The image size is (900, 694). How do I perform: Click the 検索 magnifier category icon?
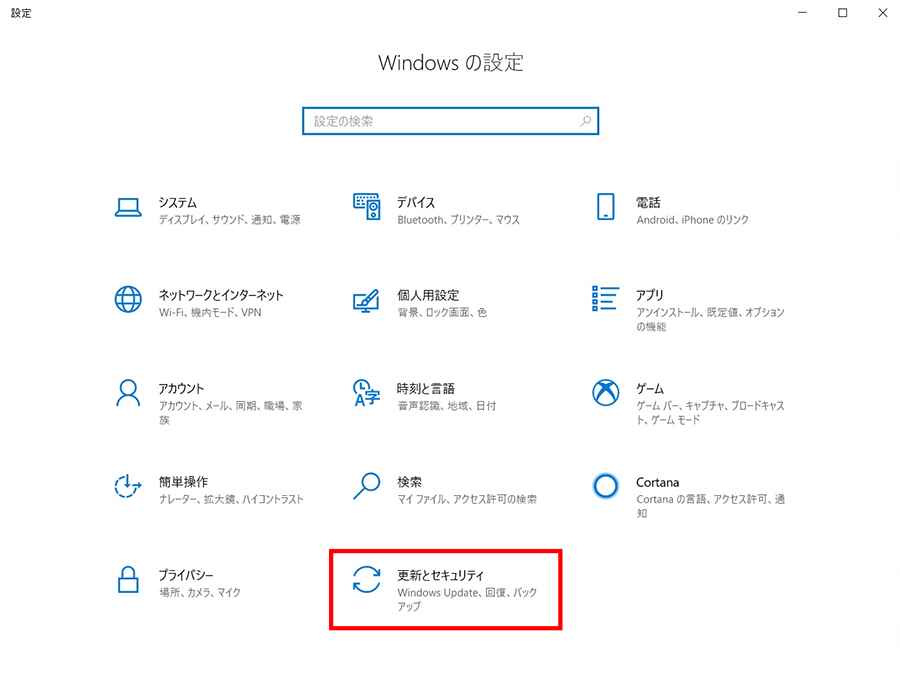tap(367, 486)
